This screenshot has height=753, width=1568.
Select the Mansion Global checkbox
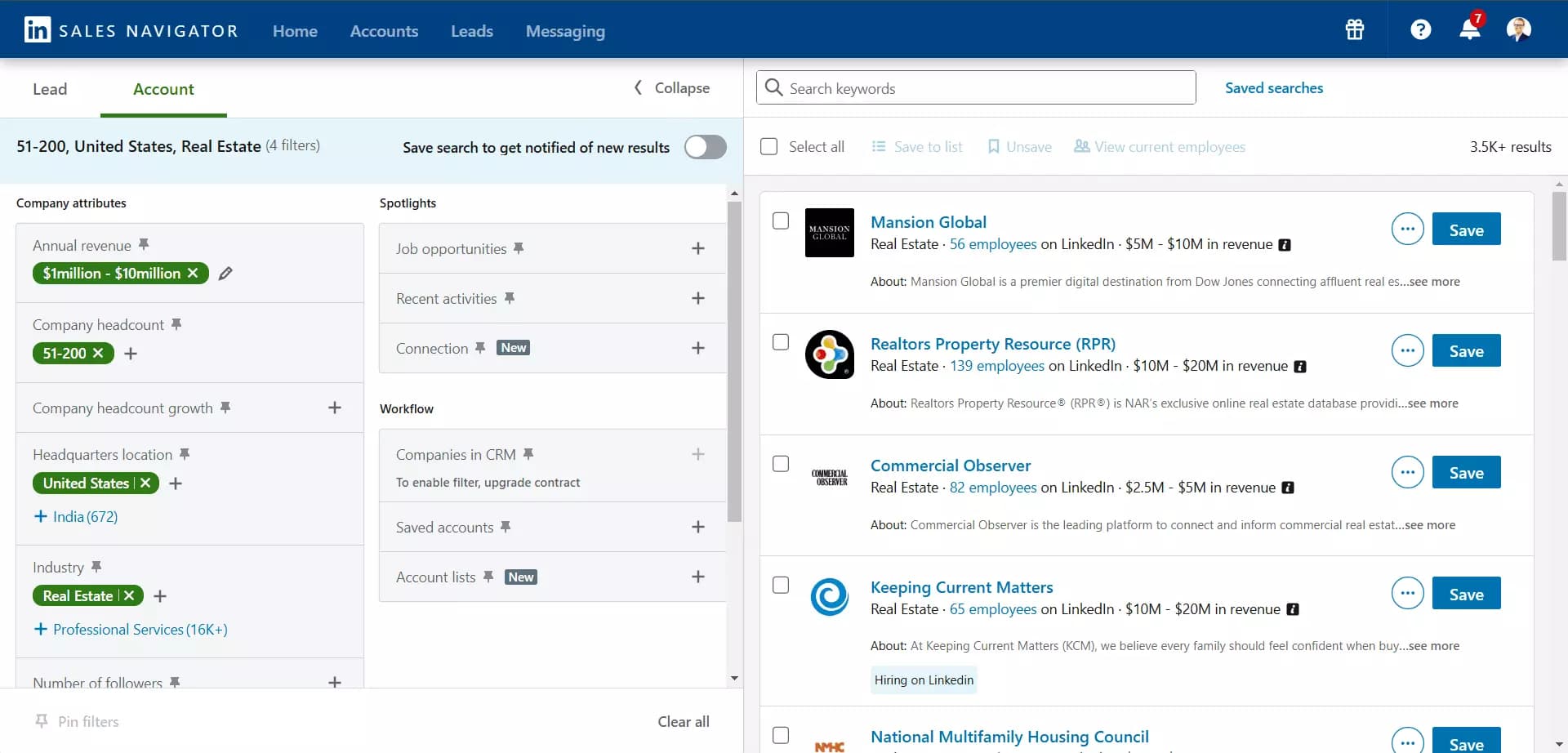pos(781,221)
